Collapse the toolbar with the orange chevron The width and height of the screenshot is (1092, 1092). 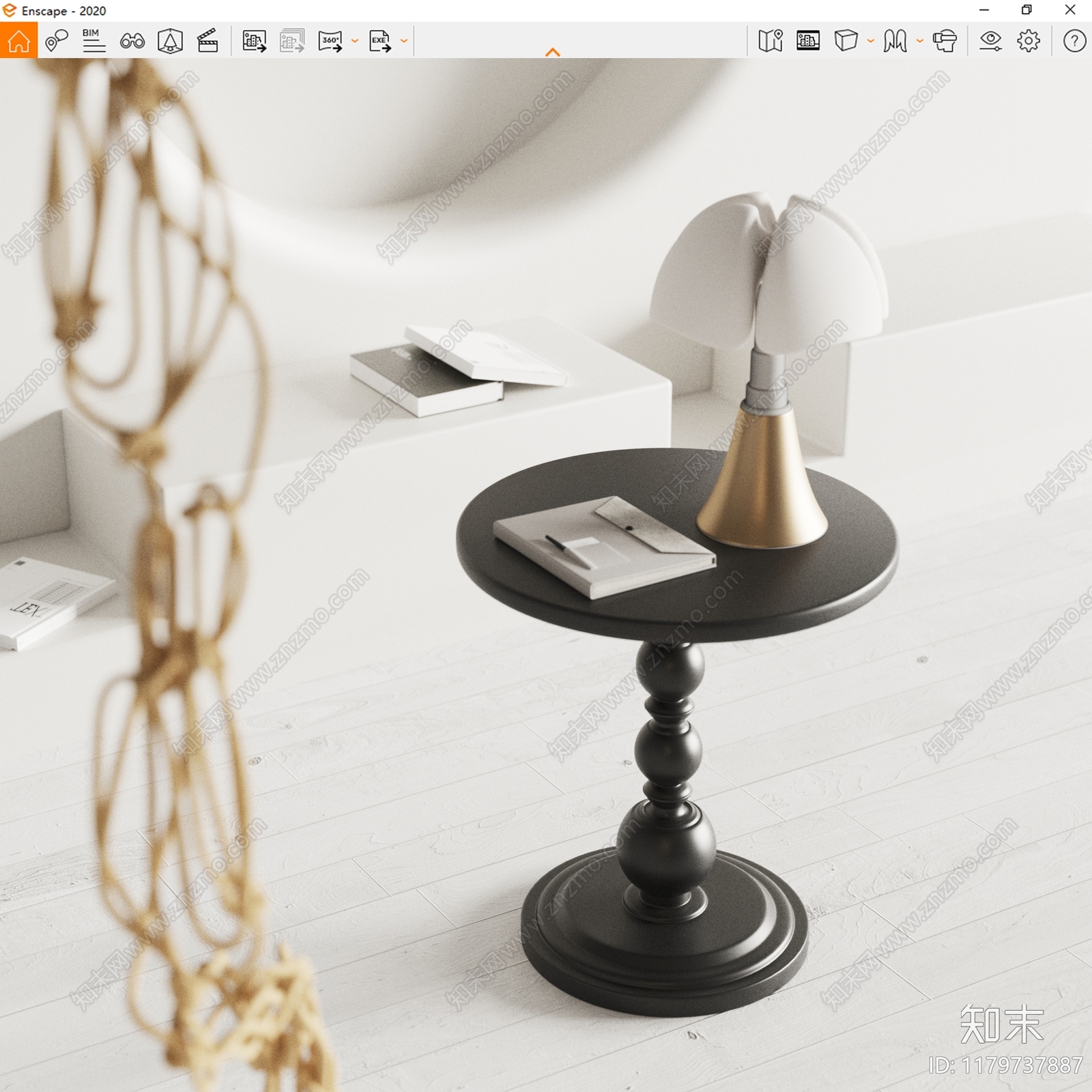[x=553, y=52]
